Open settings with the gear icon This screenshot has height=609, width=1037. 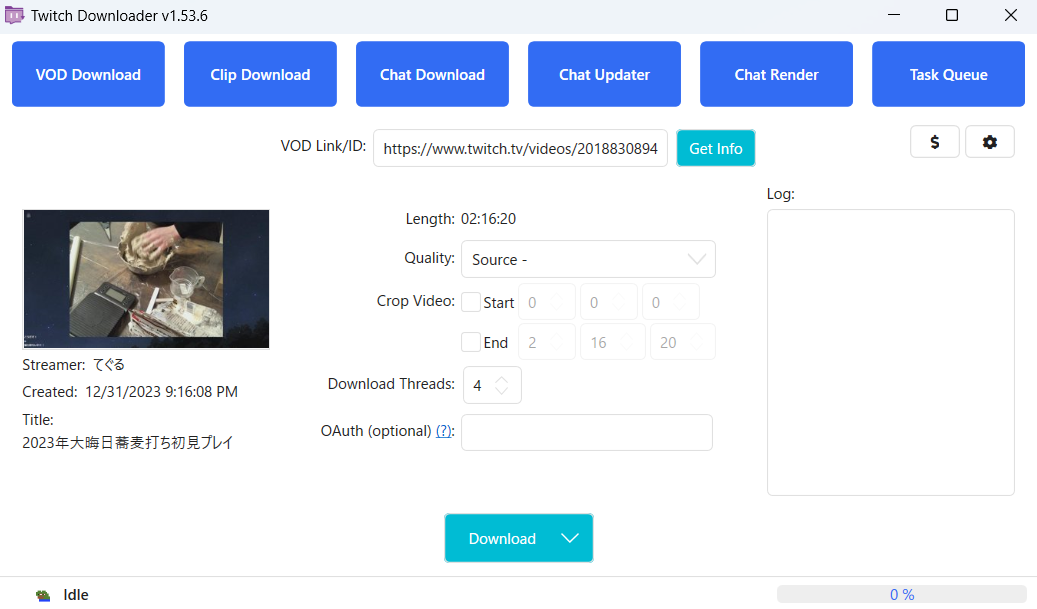click(989, 142)
